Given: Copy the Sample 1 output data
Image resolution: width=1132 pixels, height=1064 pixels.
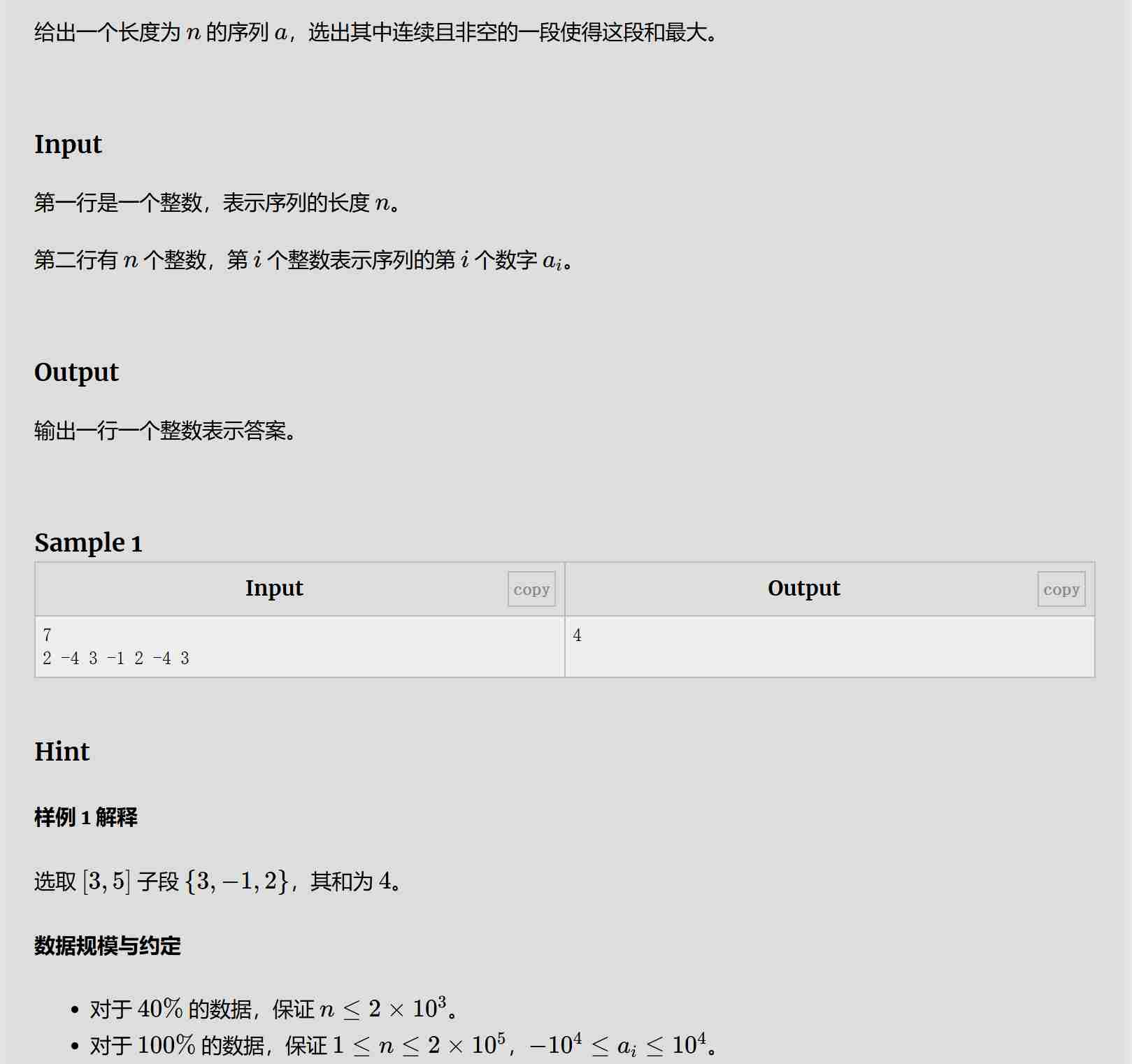Looking at the screenshot, I should [1061, 589].
